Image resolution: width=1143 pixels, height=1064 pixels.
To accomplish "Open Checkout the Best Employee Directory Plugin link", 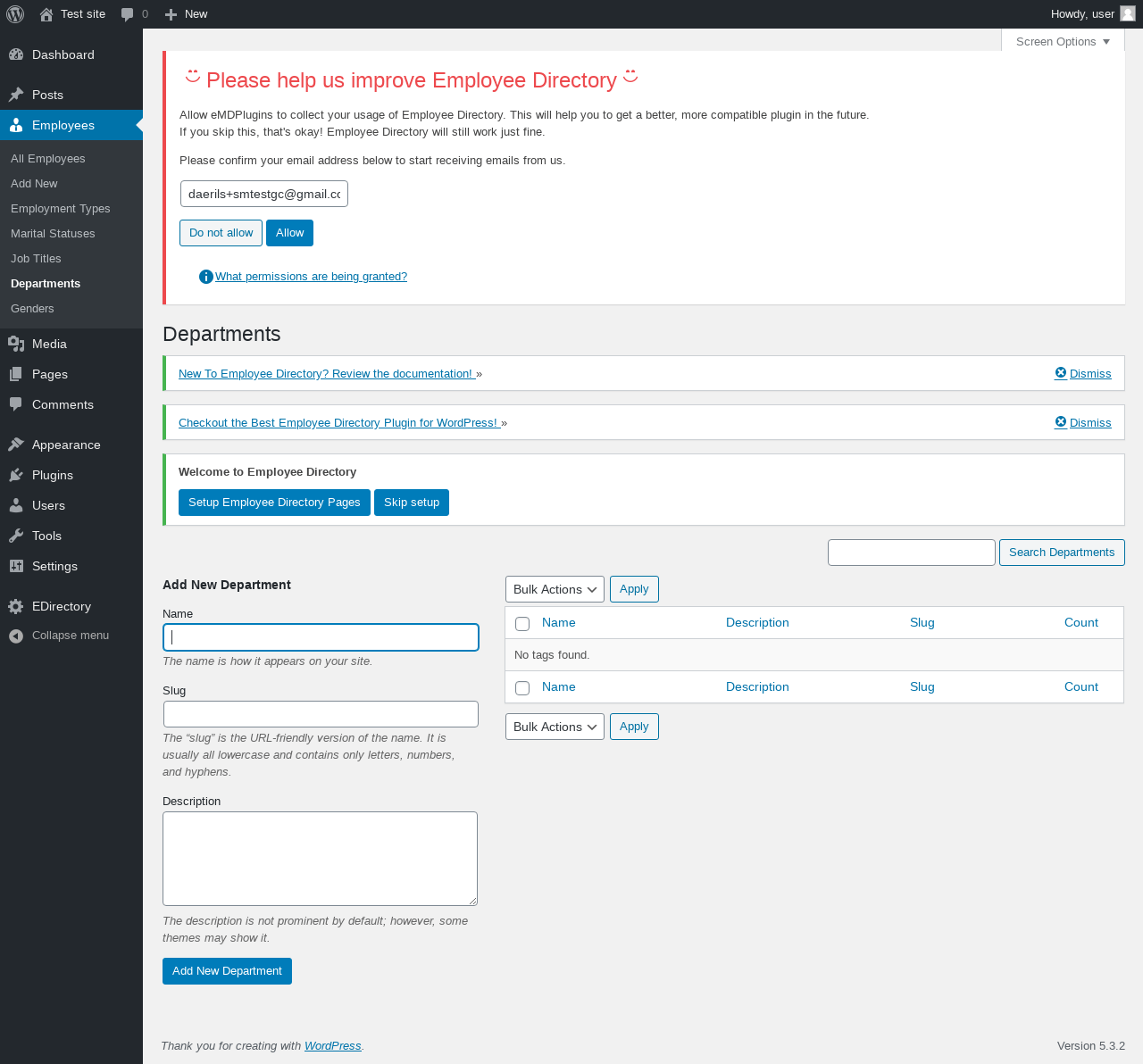I will (x=339, y=423).
